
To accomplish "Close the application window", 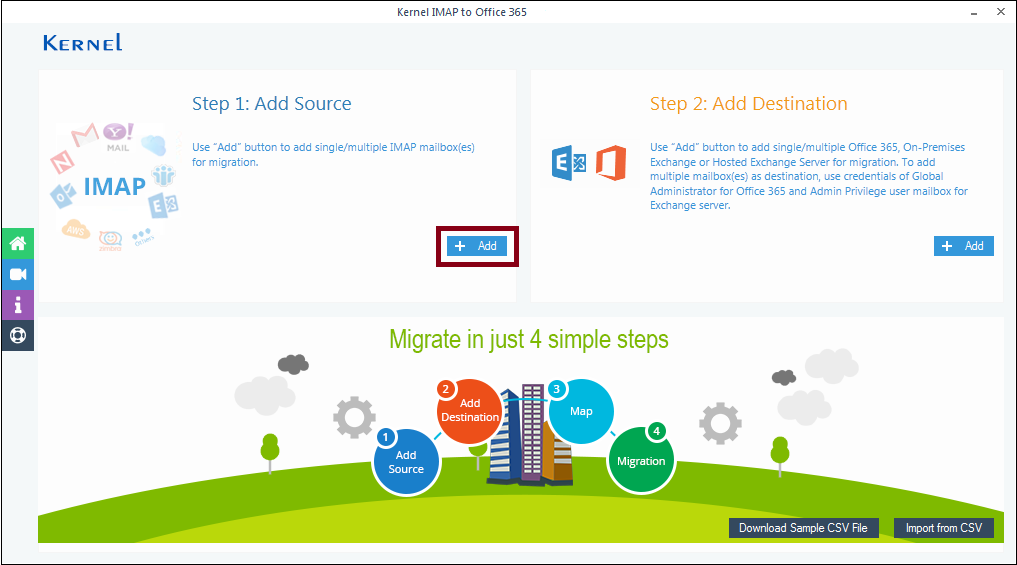I will [x=1001, y=12].
